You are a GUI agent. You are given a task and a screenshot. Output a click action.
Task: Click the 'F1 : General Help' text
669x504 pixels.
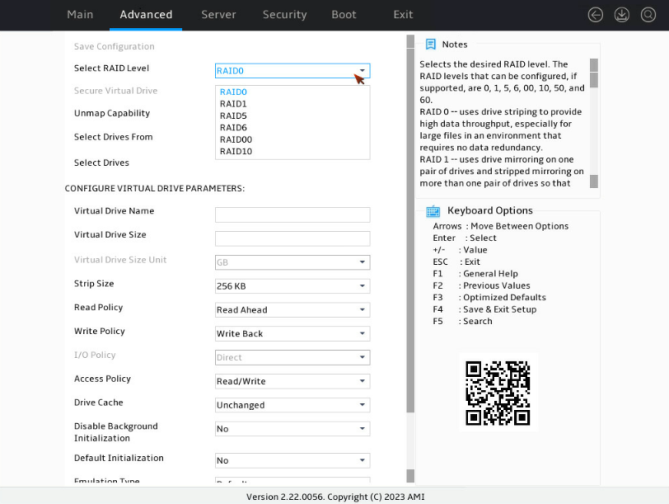(x=475, y=274)
